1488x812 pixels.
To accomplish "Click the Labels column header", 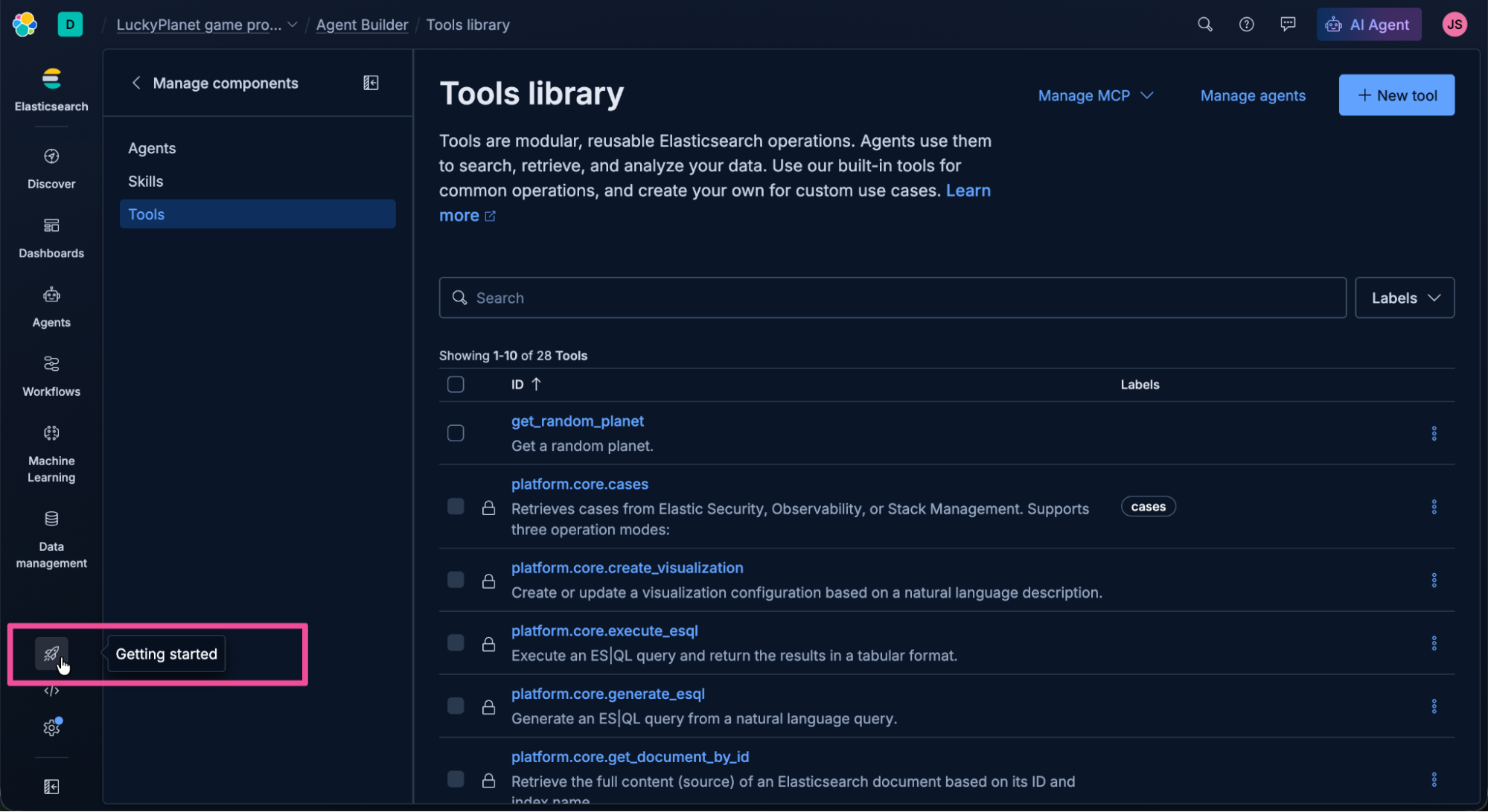I will [1140, 385].
